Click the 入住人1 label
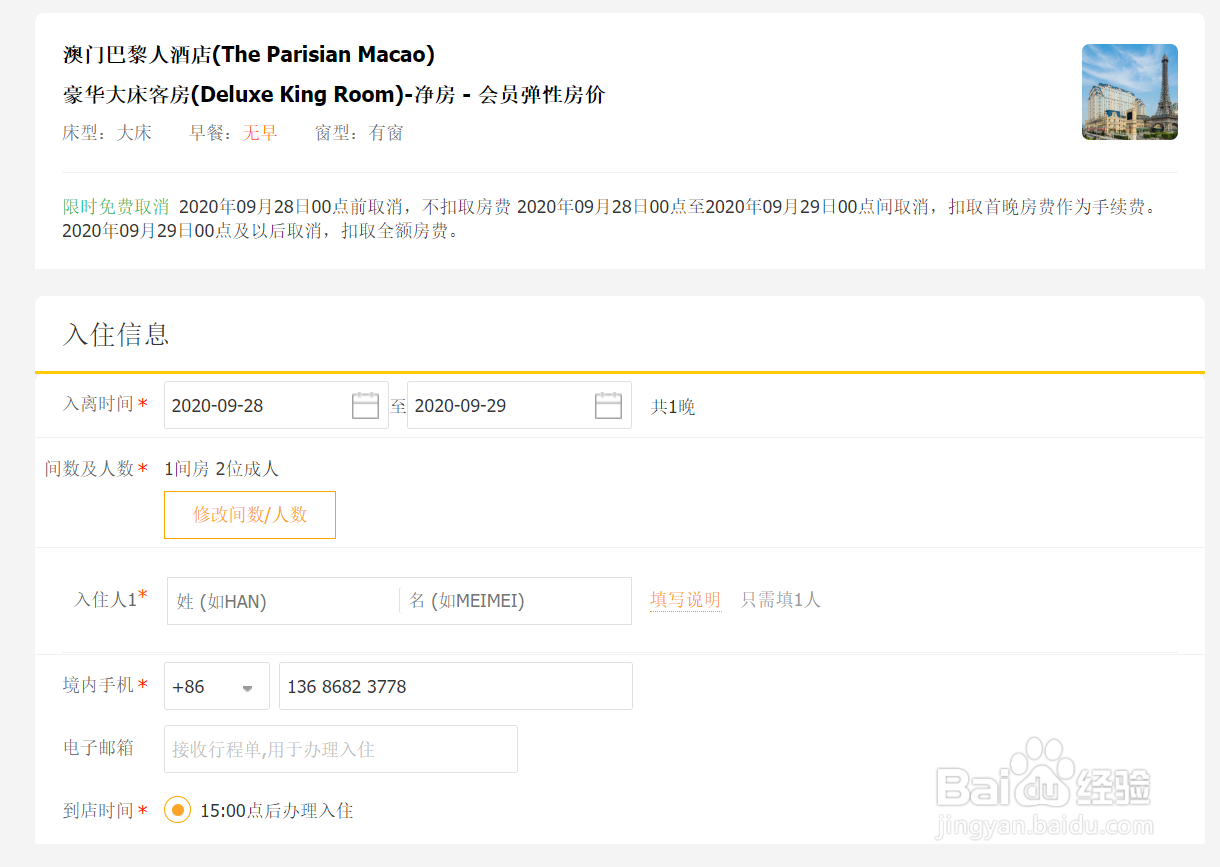 [105, 600]
